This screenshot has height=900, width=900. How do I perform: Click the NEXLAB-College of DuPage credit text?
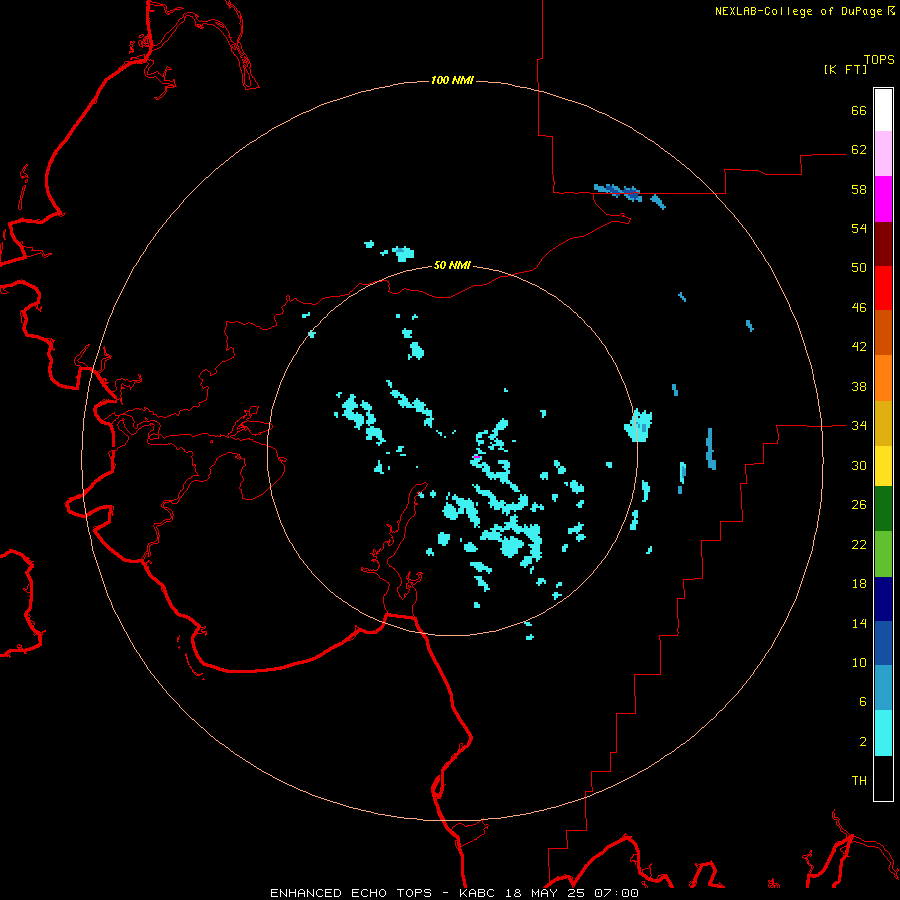tap(798, 11)
